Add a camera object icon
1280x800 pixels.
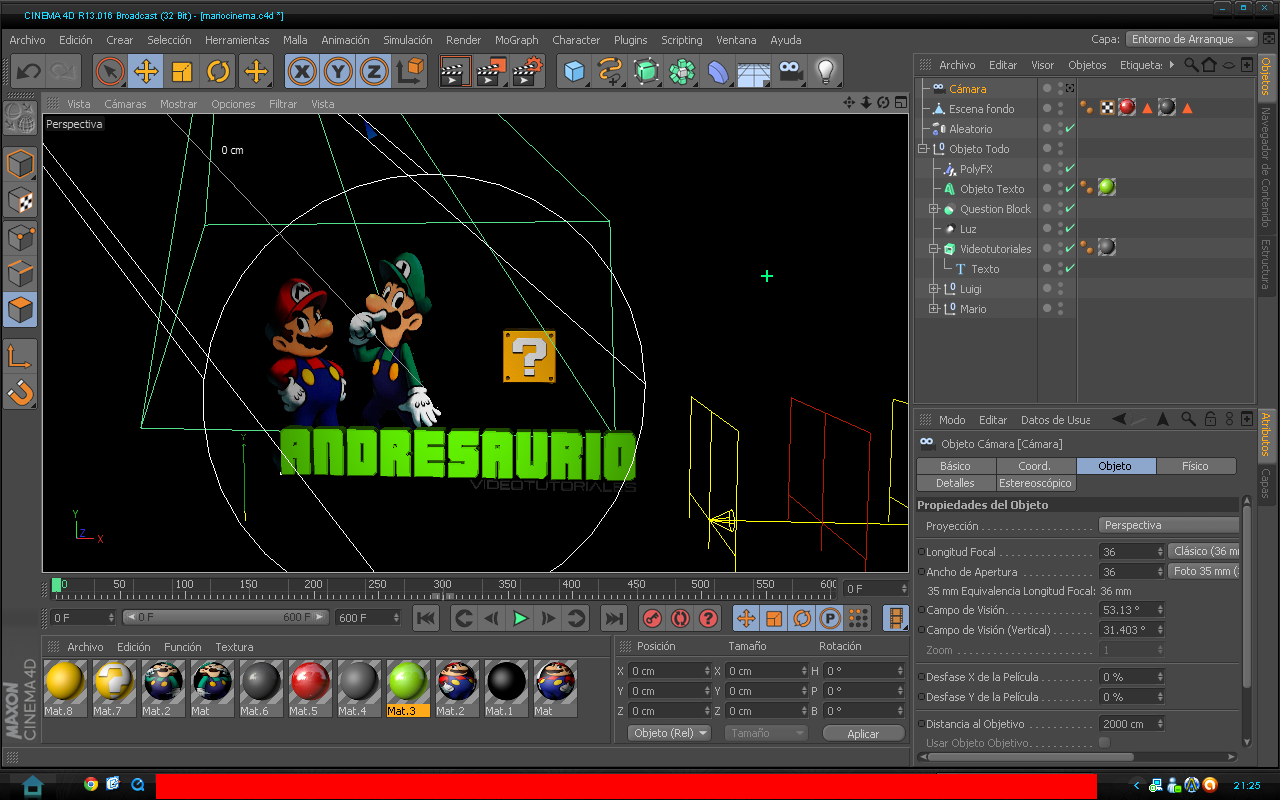[x=790, y=71]
